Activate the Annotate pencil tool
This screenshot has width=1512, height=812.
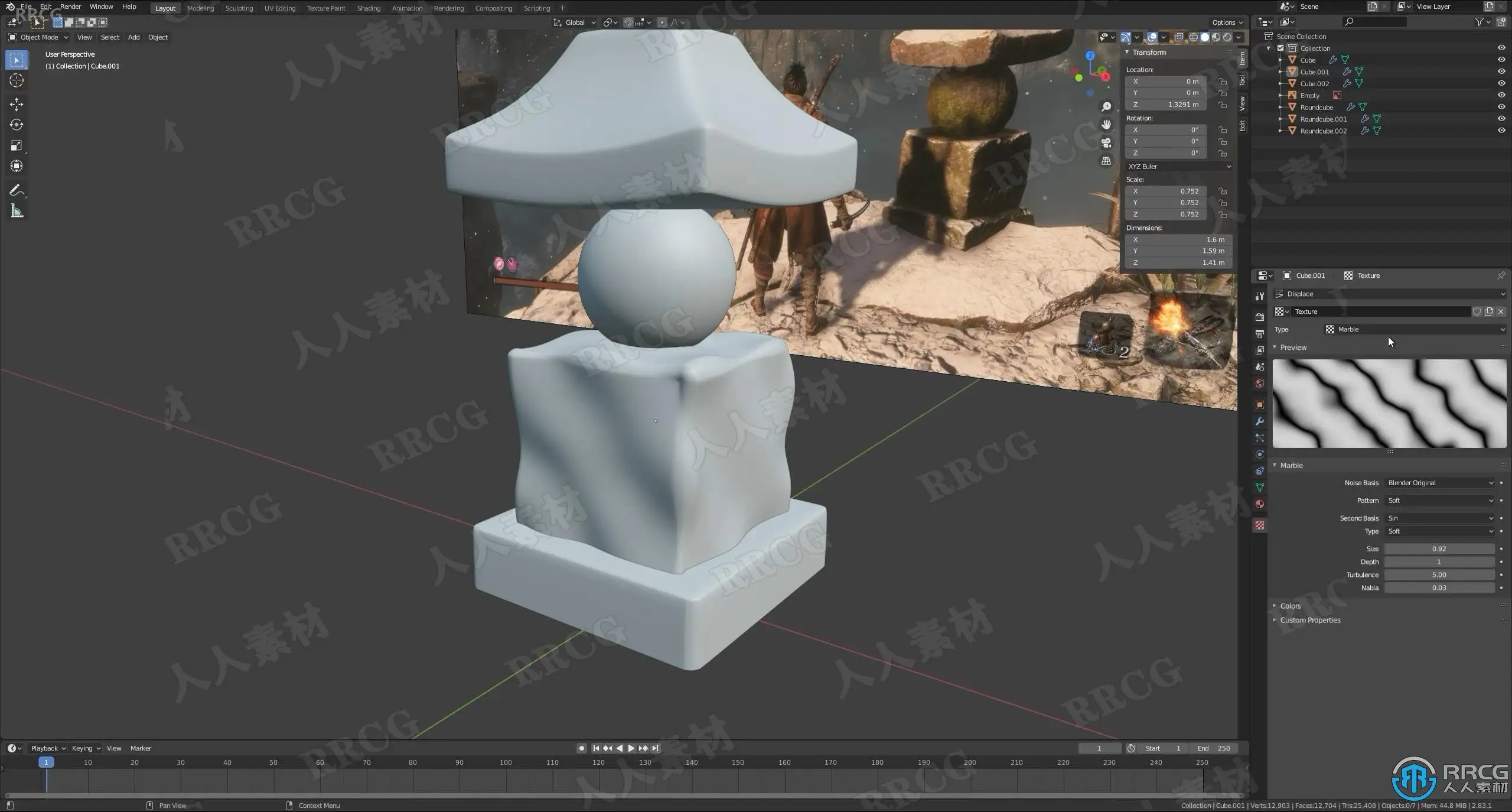pos(17,190)
